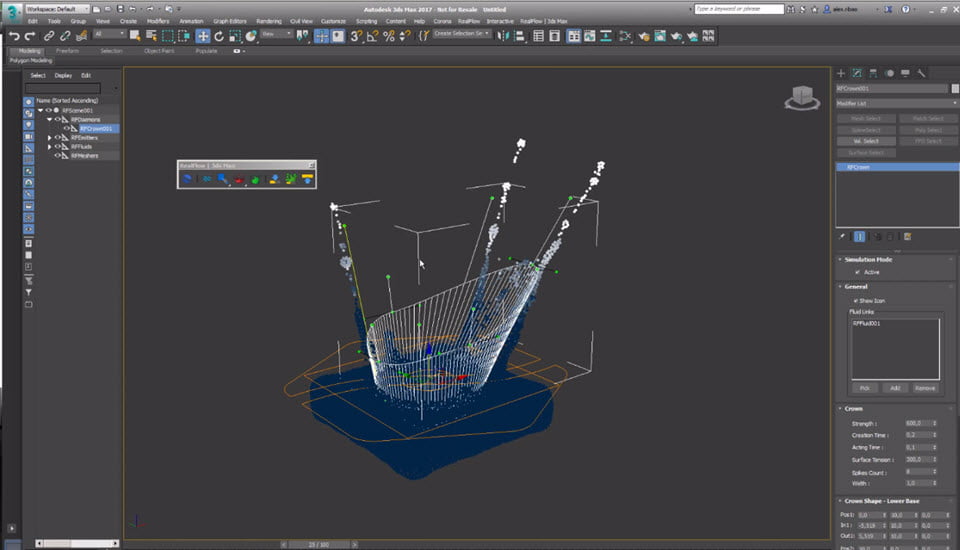
Task: Open the Modifier List dropdown
Action: tap(896, 104)
